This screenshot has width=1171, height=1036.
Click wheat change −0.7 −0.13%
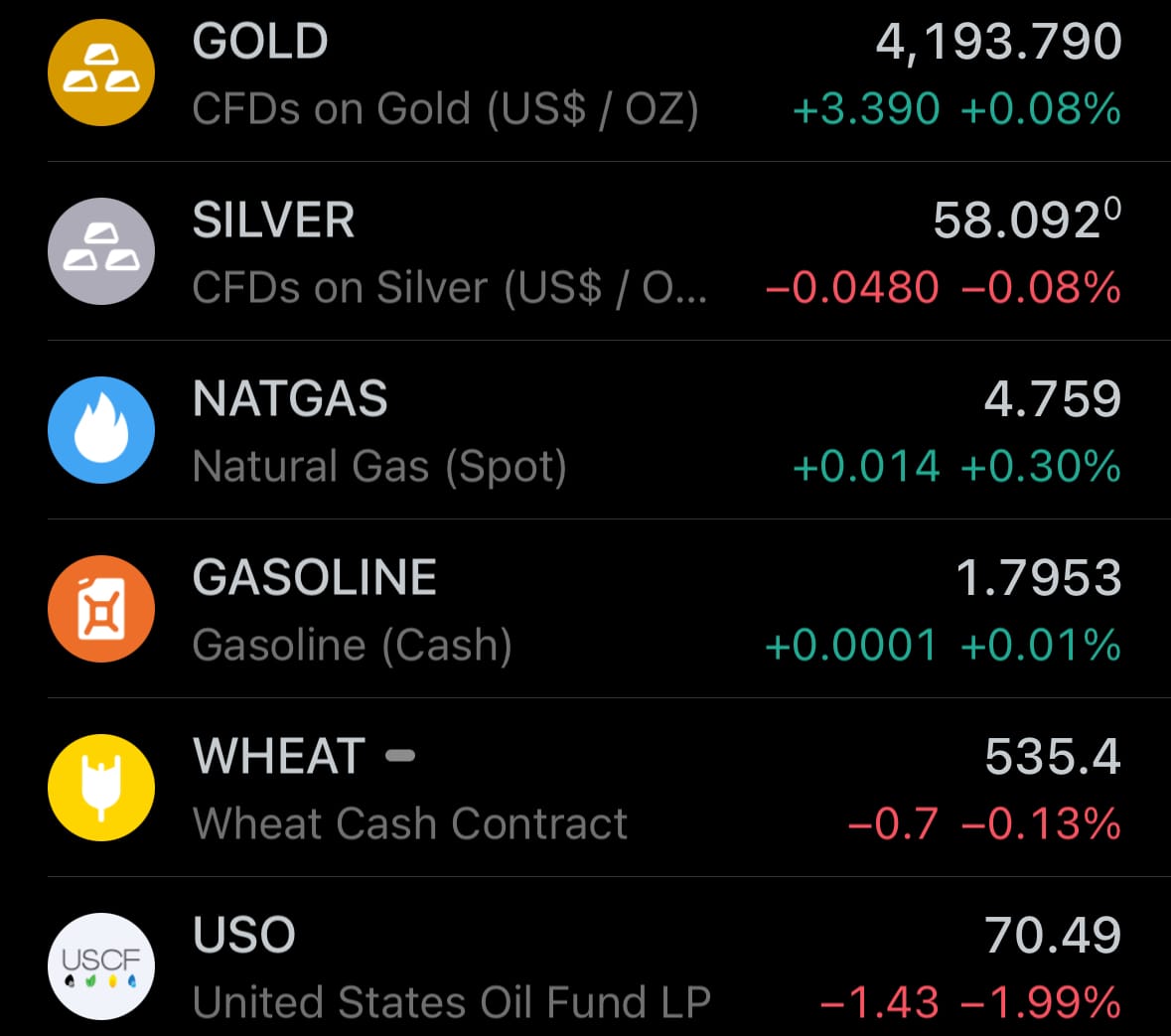984,824
